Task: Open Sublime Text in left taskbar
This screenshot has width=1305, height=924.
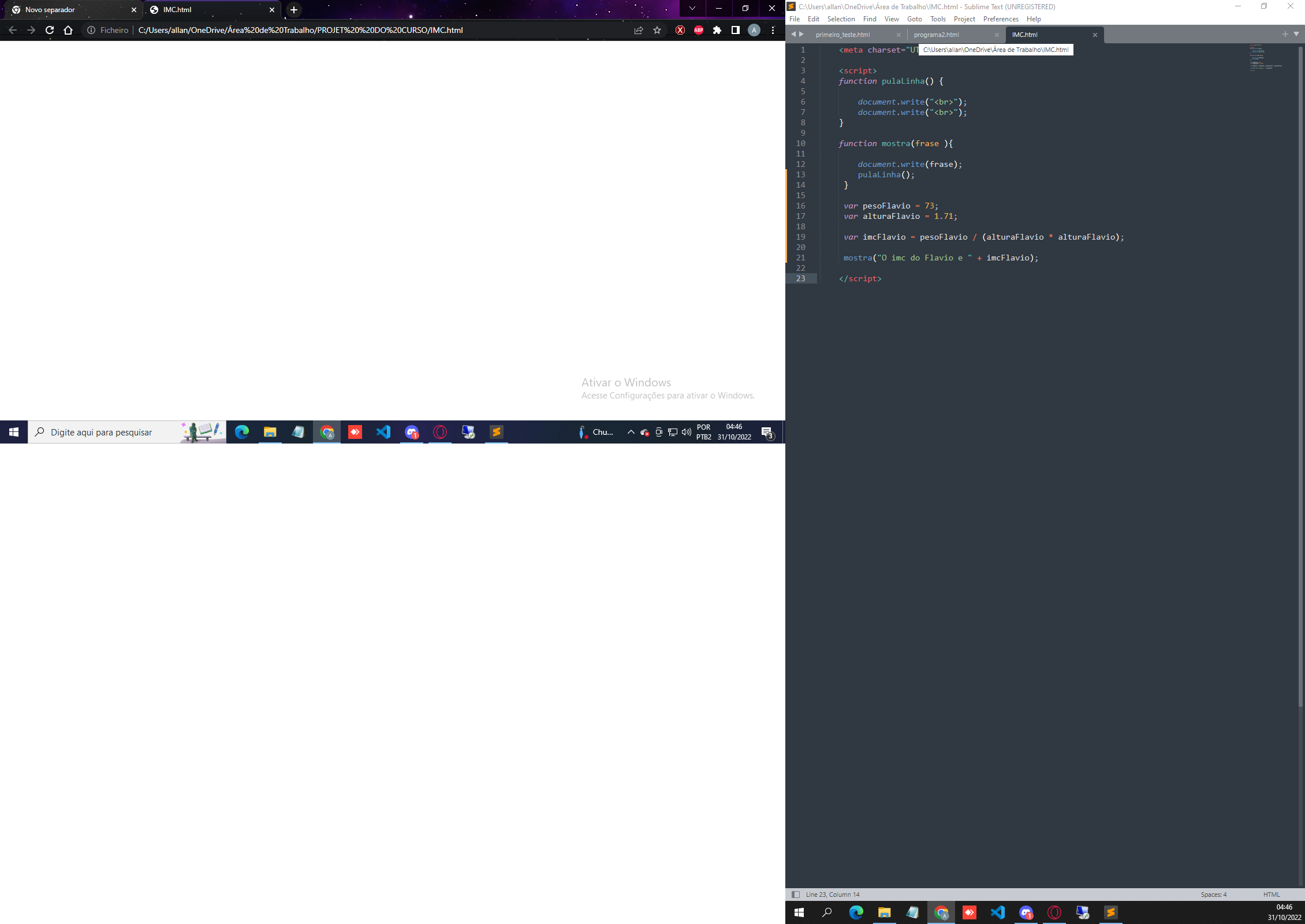Action: point(497,432)
